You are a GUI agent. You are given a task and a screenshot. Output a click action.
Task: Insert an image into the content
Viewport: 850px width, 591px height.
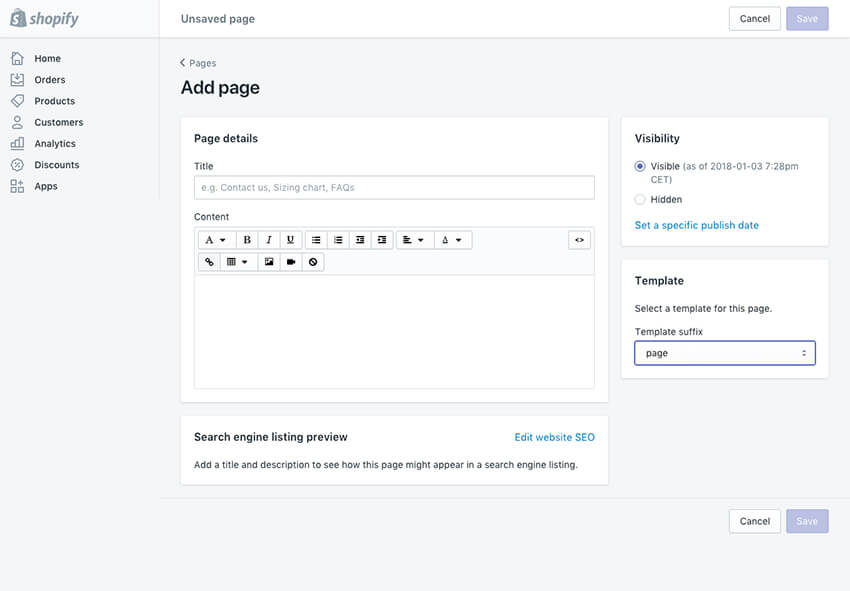click(268, 261)
